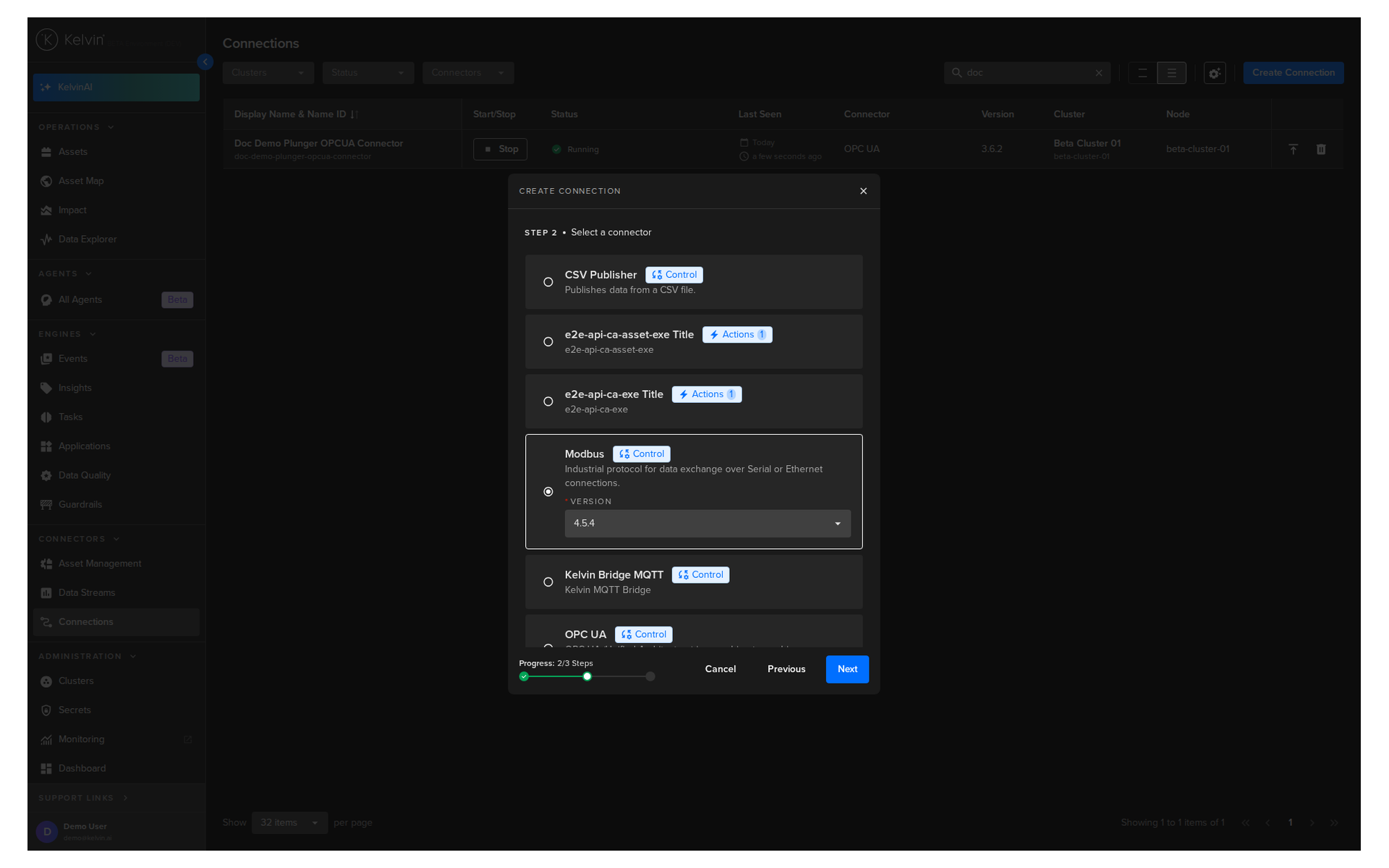Click the upgrade icon for the connection row

coord(1293,149)
